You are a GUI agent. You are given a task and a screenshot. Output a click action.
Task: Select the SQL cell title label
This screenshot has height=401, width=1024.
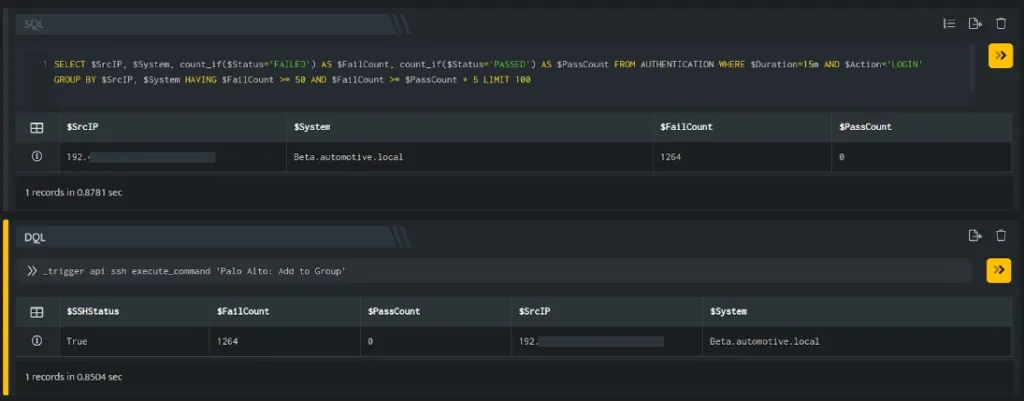(x=34, y=25)
